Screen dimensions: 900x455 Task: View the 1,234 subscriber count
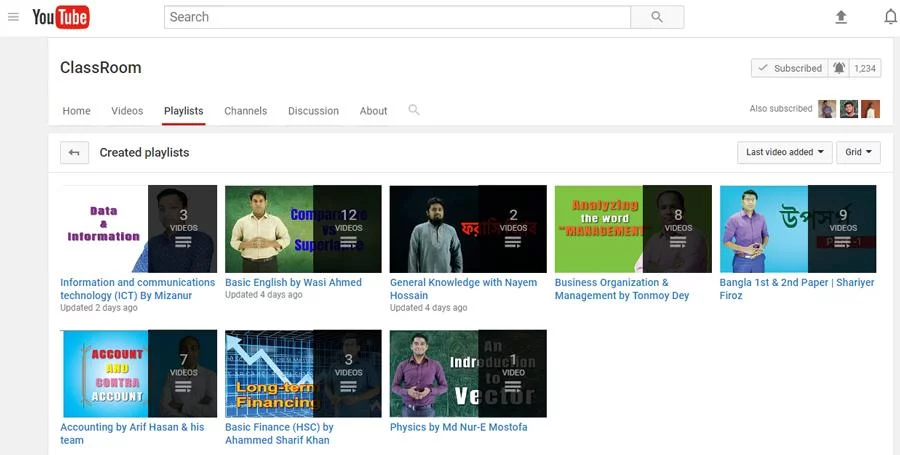tap(865, 68)
